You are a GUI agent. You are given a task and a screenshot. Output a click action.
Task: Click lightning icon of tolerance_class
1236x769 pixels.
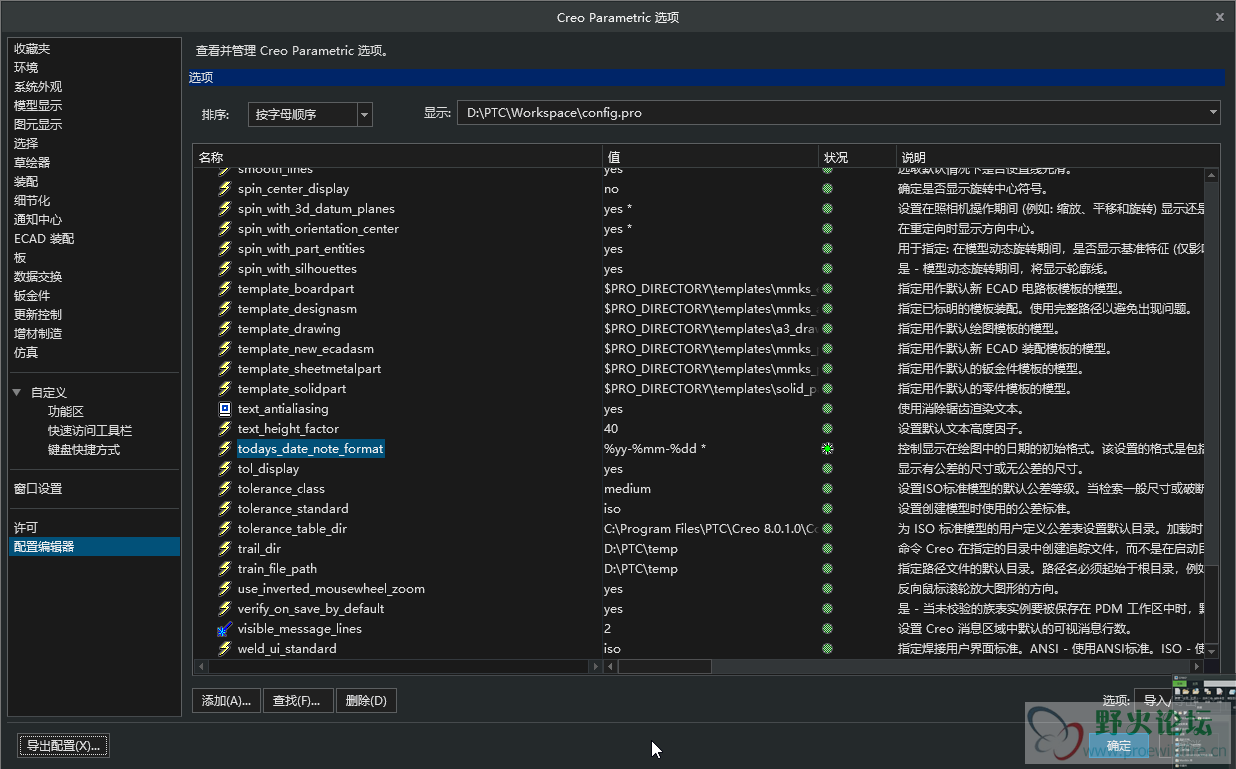coord(225,489)
